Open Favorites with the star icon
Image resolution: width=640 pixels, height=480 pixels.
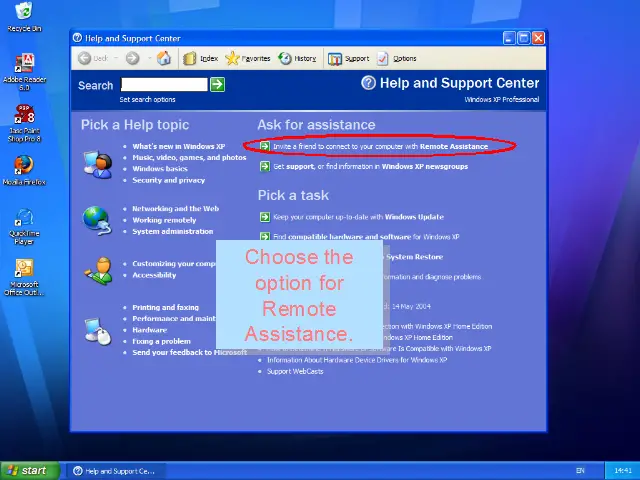click(x=248, y=58)
